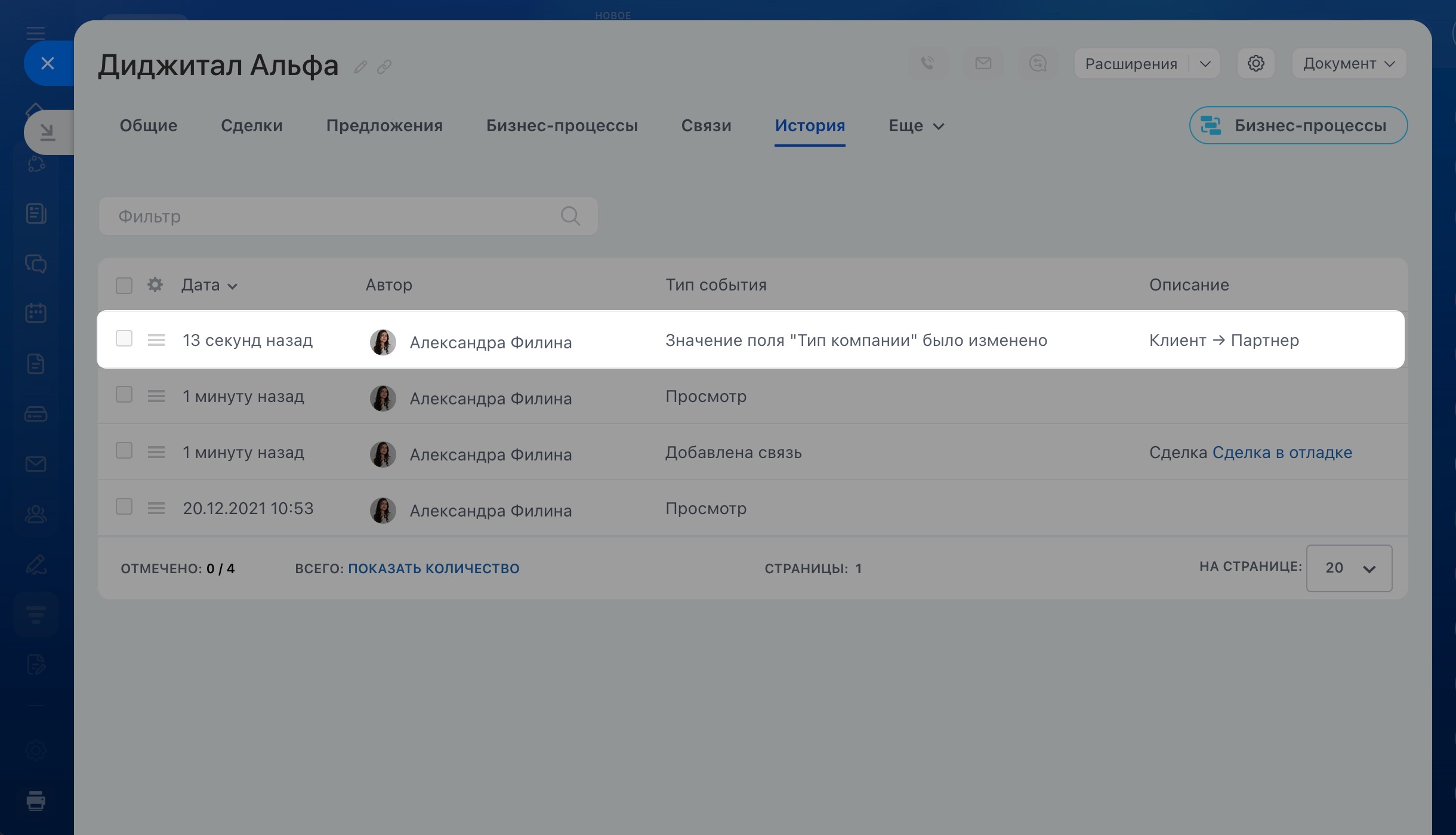Click the search magnifier in filter field
The height and width of the screenshot is (835, 1456).
click(x=570, y=216)
